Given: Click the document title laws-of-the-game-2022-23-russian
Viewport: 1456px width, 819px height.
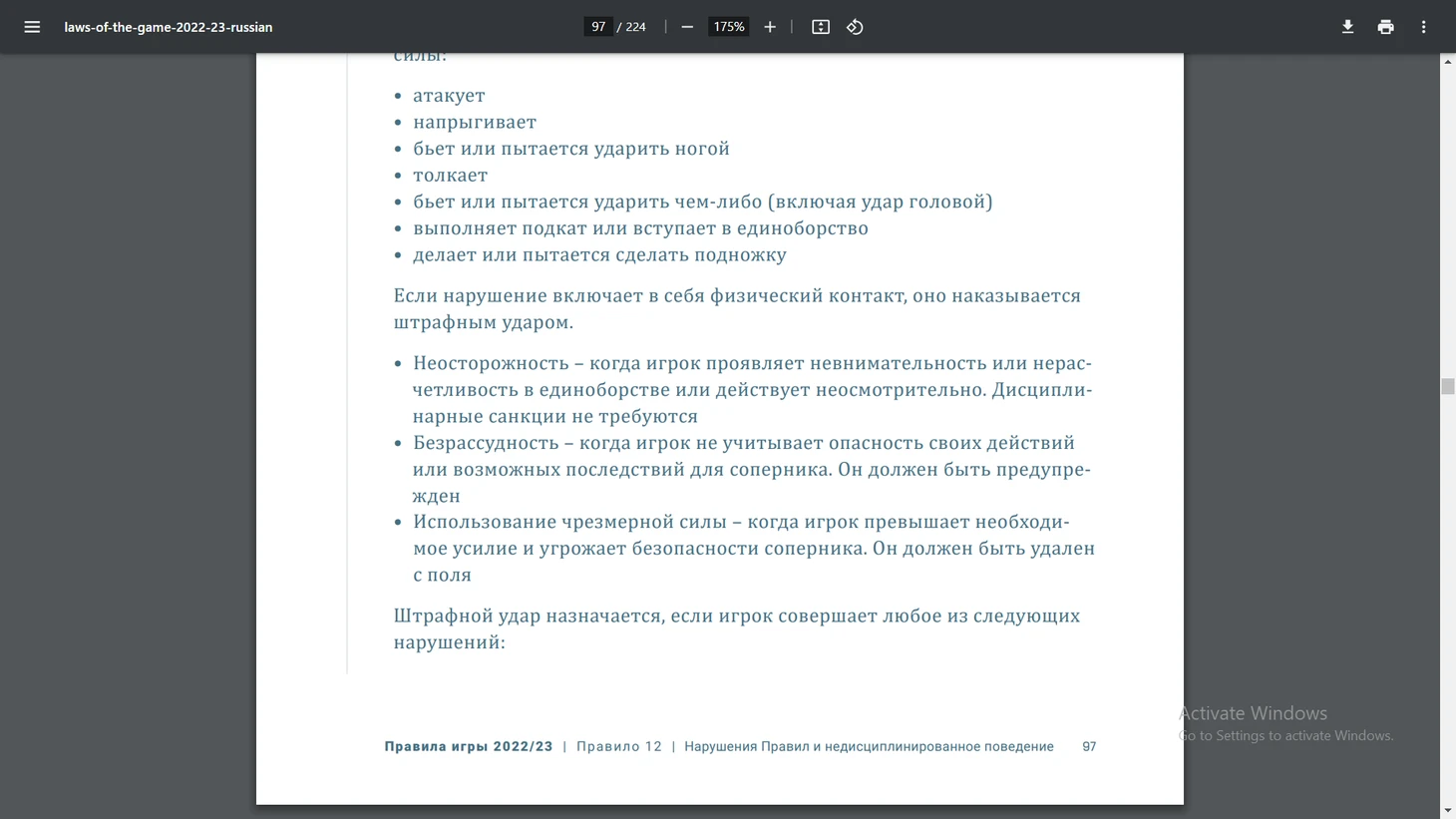Looking at the screenshot, I should 169,27.
